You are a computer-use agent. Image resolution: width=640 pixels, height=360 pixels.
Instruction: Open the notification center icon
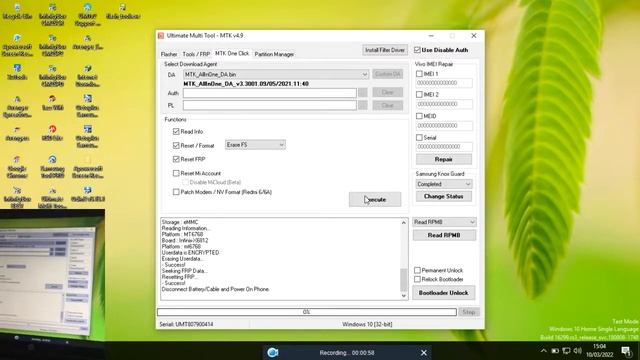click(626, 351)
